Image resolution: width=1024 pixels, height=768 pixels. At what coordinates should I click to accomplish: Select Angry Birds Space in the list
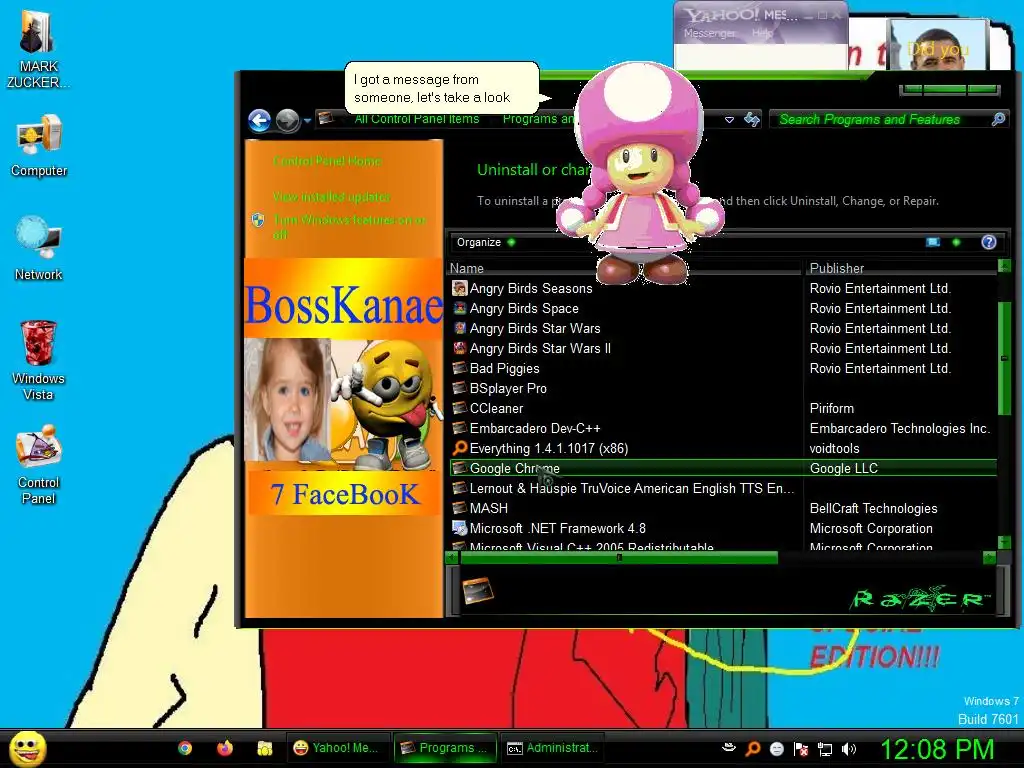point(723,308)
